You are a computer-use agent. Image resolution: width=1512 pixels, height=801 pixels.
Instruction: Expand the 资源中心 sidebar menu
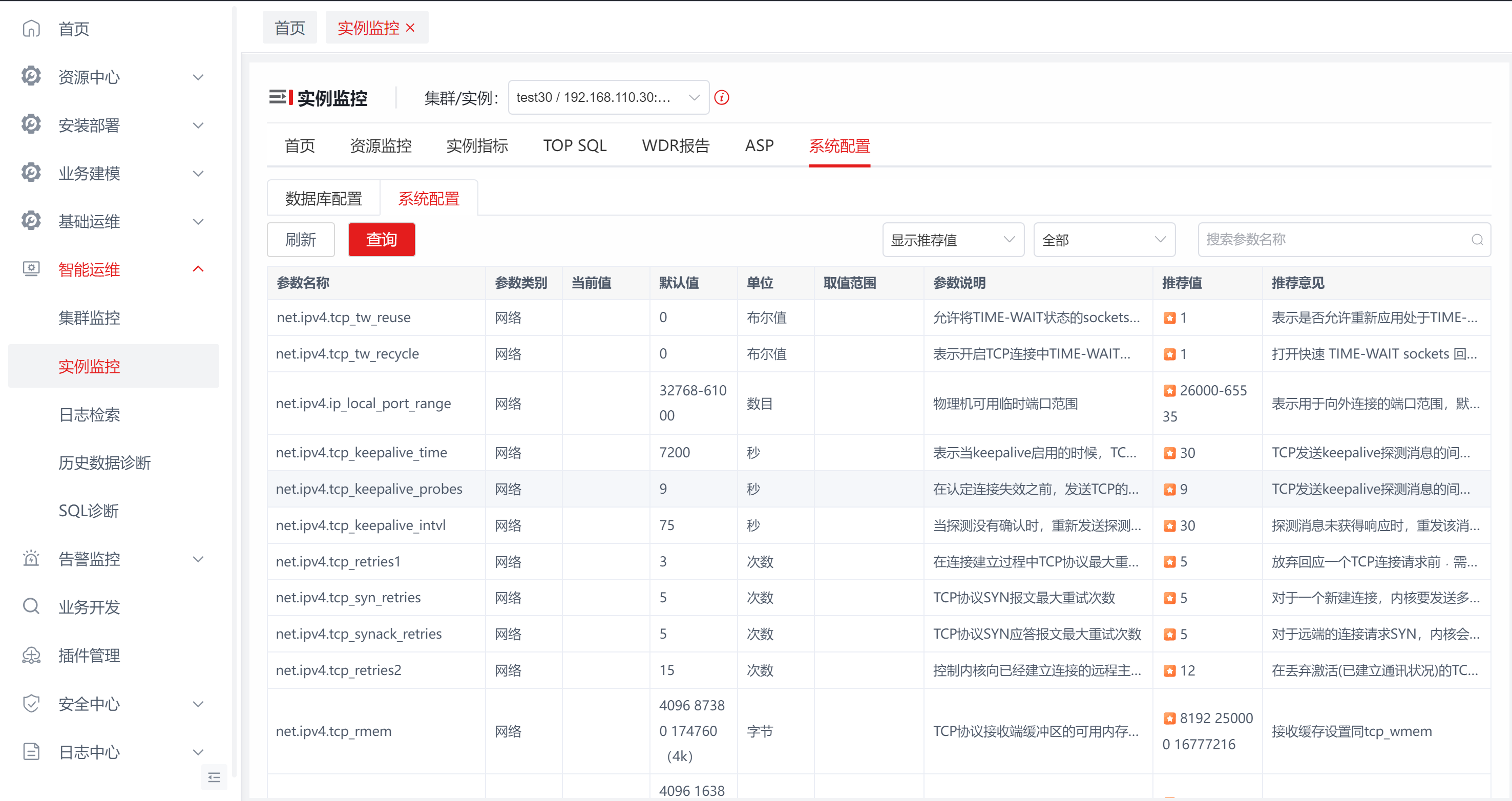(x=198, y=77)
